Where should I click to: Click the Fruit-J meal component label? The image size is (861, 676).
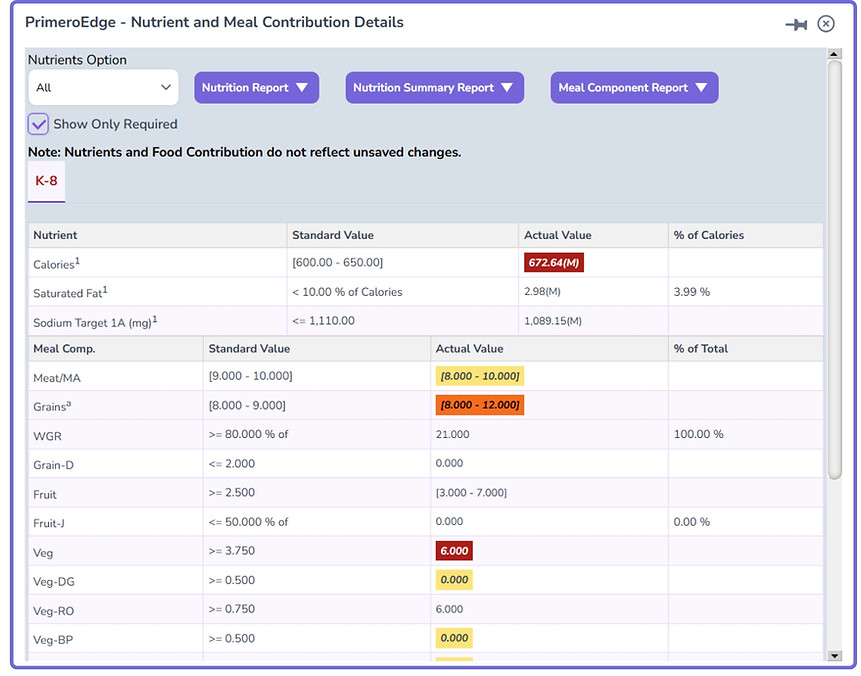pos(48,523)
